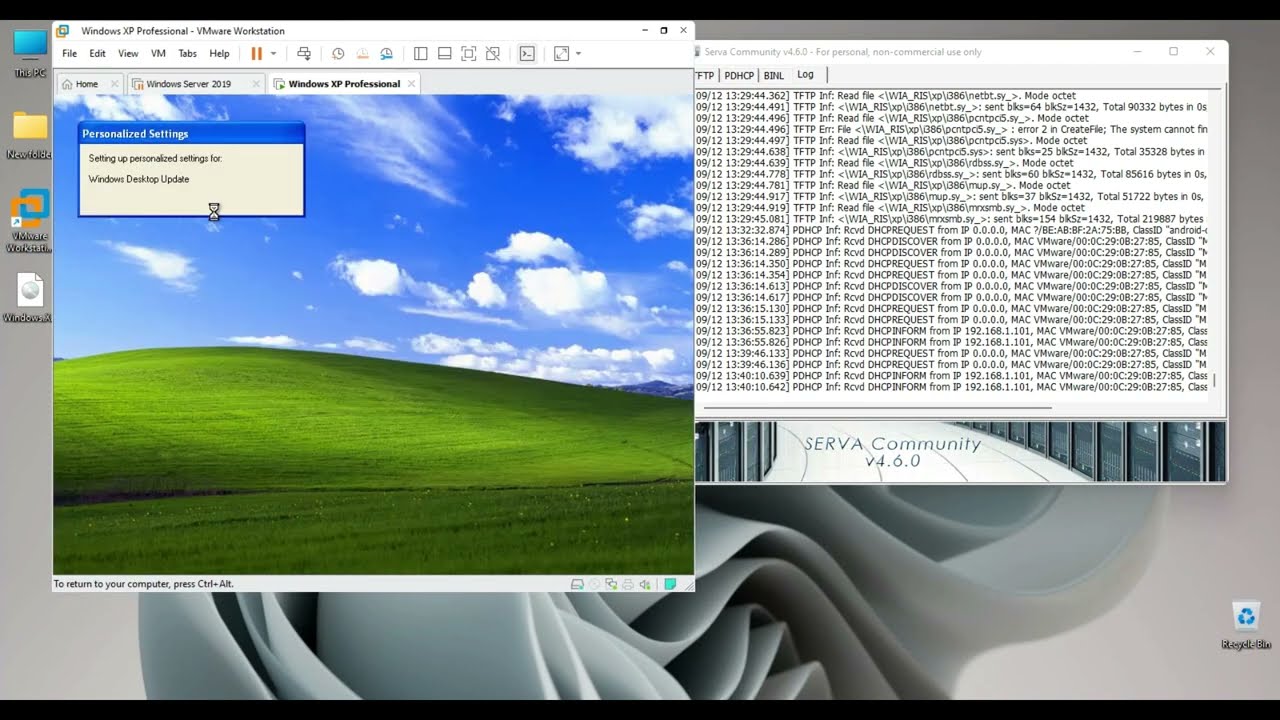Minimize the Serva Community window
Viewport: 1280px width, 720px height.
(1137, 52)
